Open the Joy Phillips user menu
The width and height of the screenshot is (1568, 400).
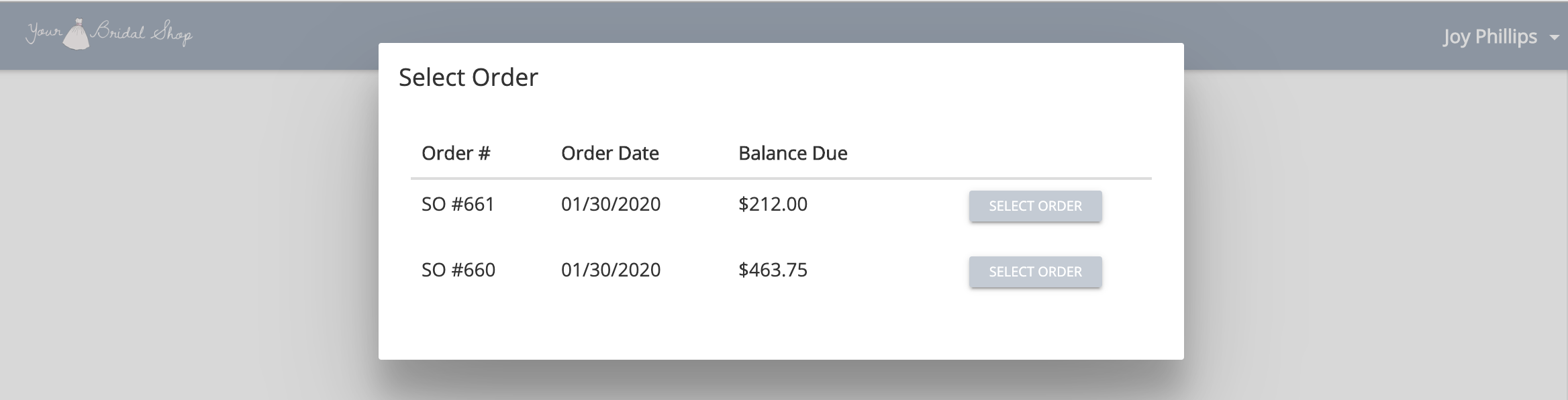click(1500, 36)
